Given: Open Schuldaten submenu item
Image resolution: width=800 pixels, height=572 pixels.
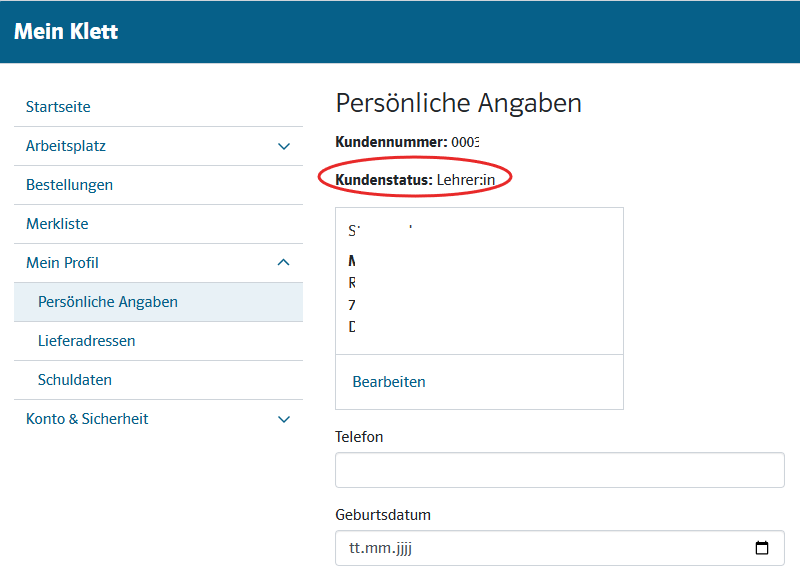Looking at the screenshot, I should tap(75, 380).
